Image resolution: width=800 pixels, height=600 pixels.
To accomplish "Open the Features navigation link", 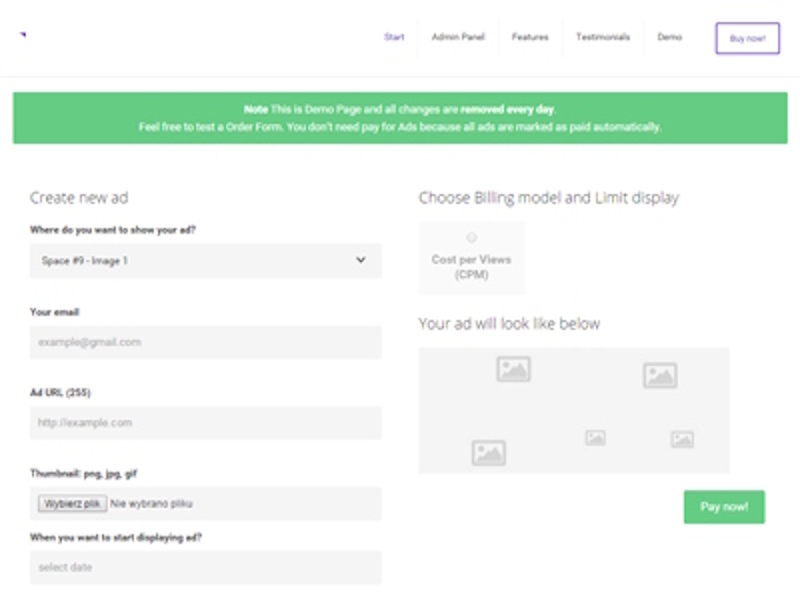I will pyautogui.click(x=530, y=38).
